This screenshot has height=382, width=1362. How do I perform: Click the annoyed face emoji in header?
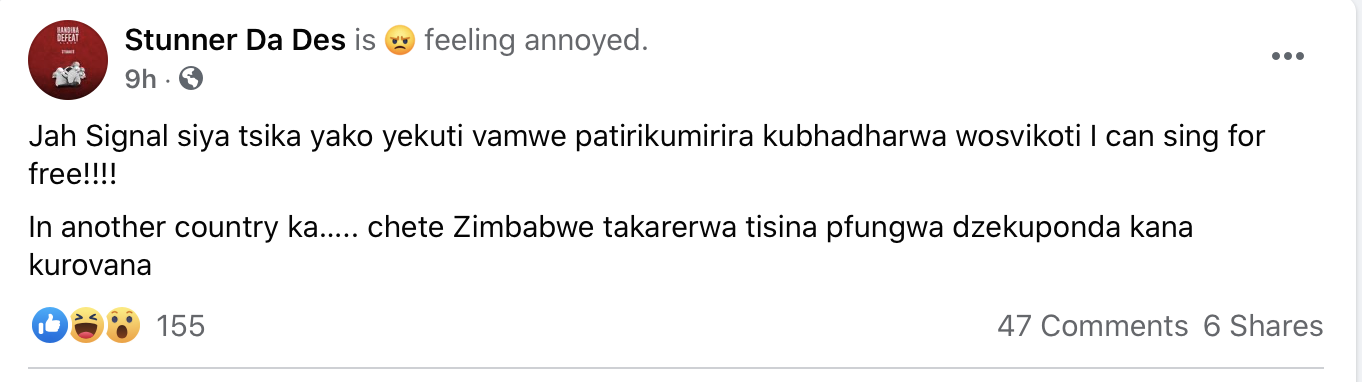[399, 41]
